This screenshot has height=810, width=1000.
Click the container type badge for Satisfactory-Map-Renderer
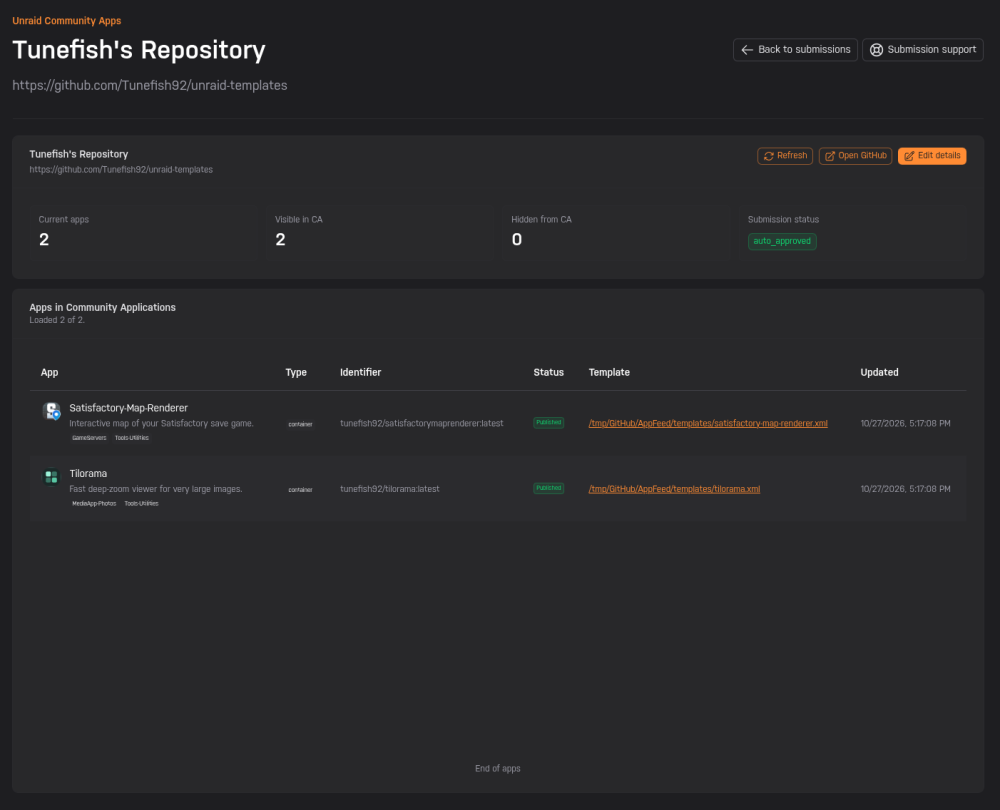(x=300, y=424)
